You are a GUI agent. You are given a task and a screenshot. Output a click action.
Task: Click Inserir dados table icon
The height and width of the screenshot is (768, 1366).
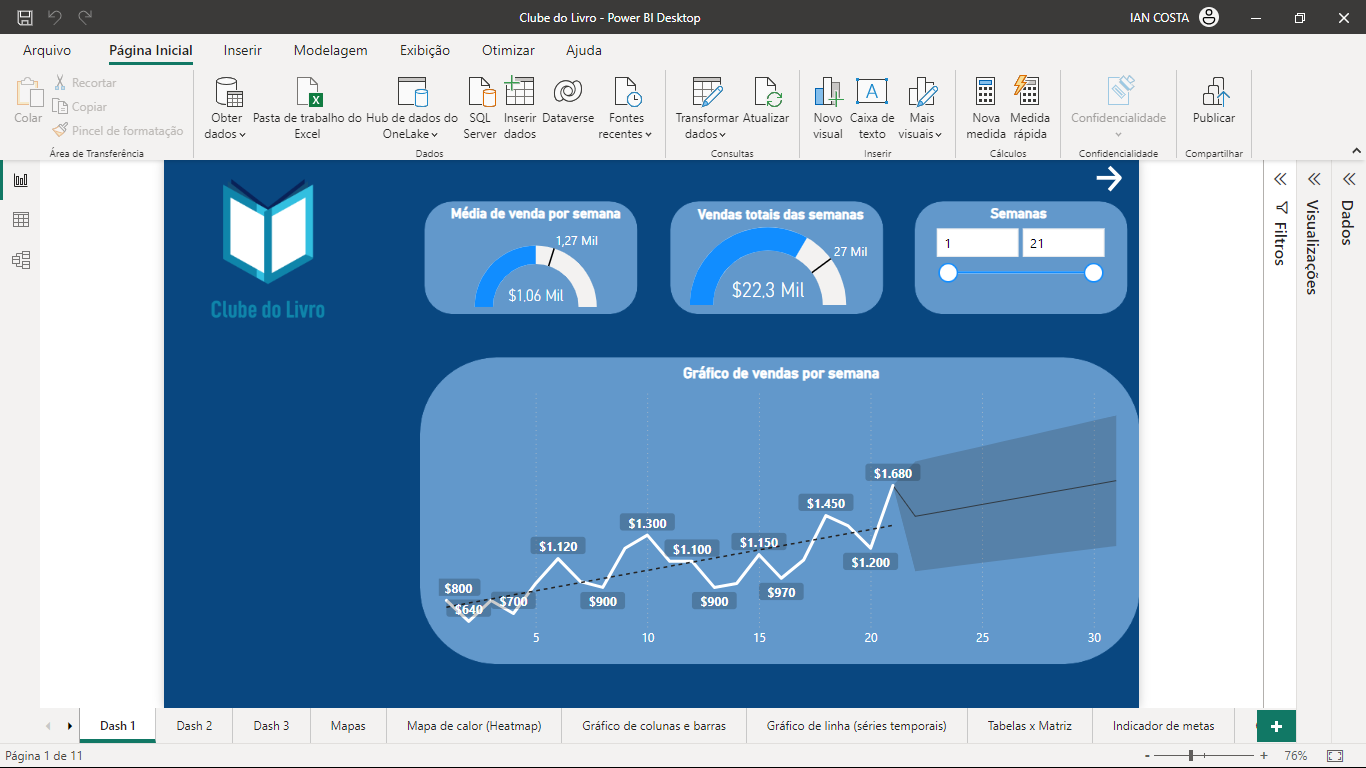coord(519,91)
